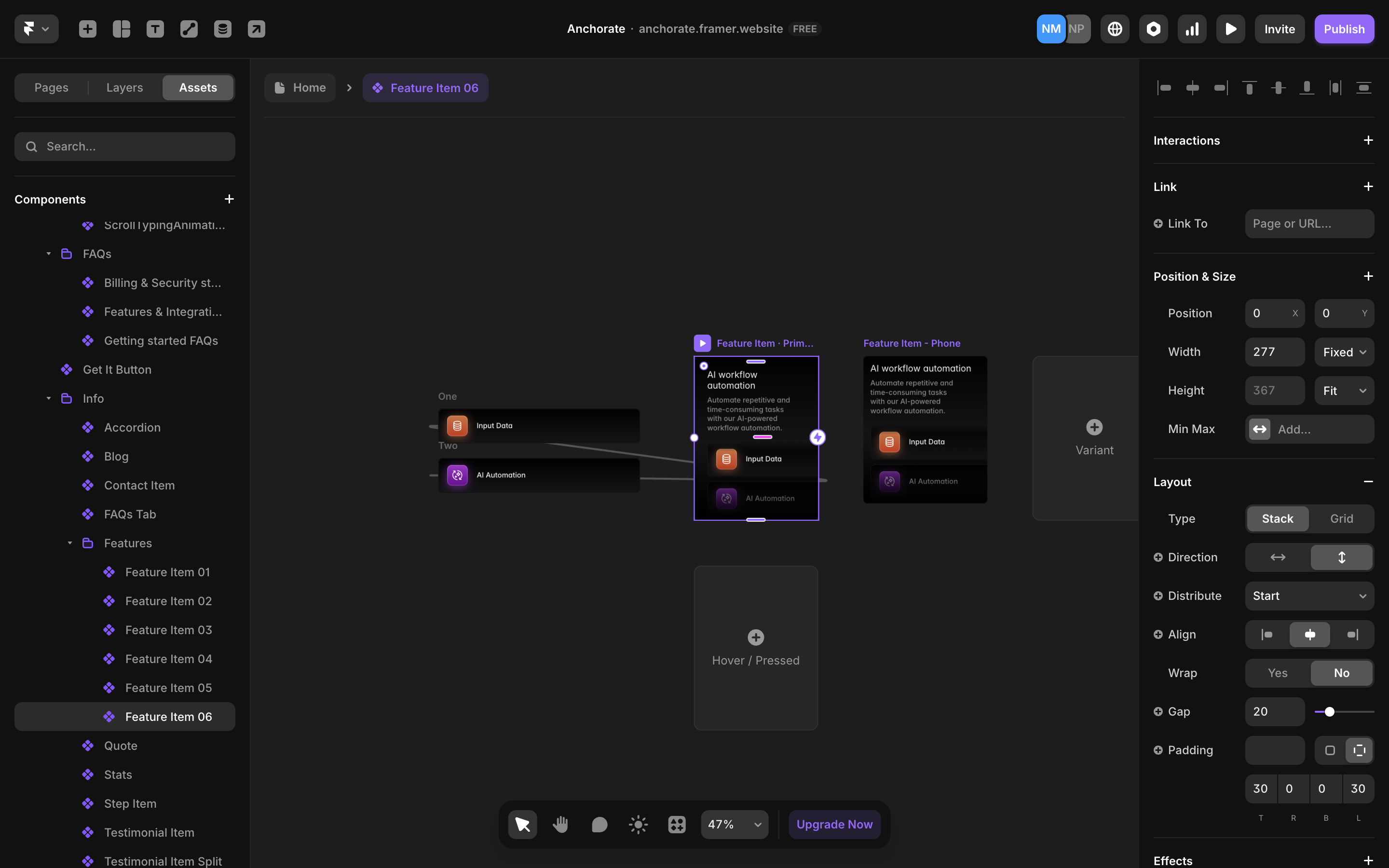
Task: Set Wrap to Yes in Layout panel
Action: pyautogui.click(x=1277, y=673)
